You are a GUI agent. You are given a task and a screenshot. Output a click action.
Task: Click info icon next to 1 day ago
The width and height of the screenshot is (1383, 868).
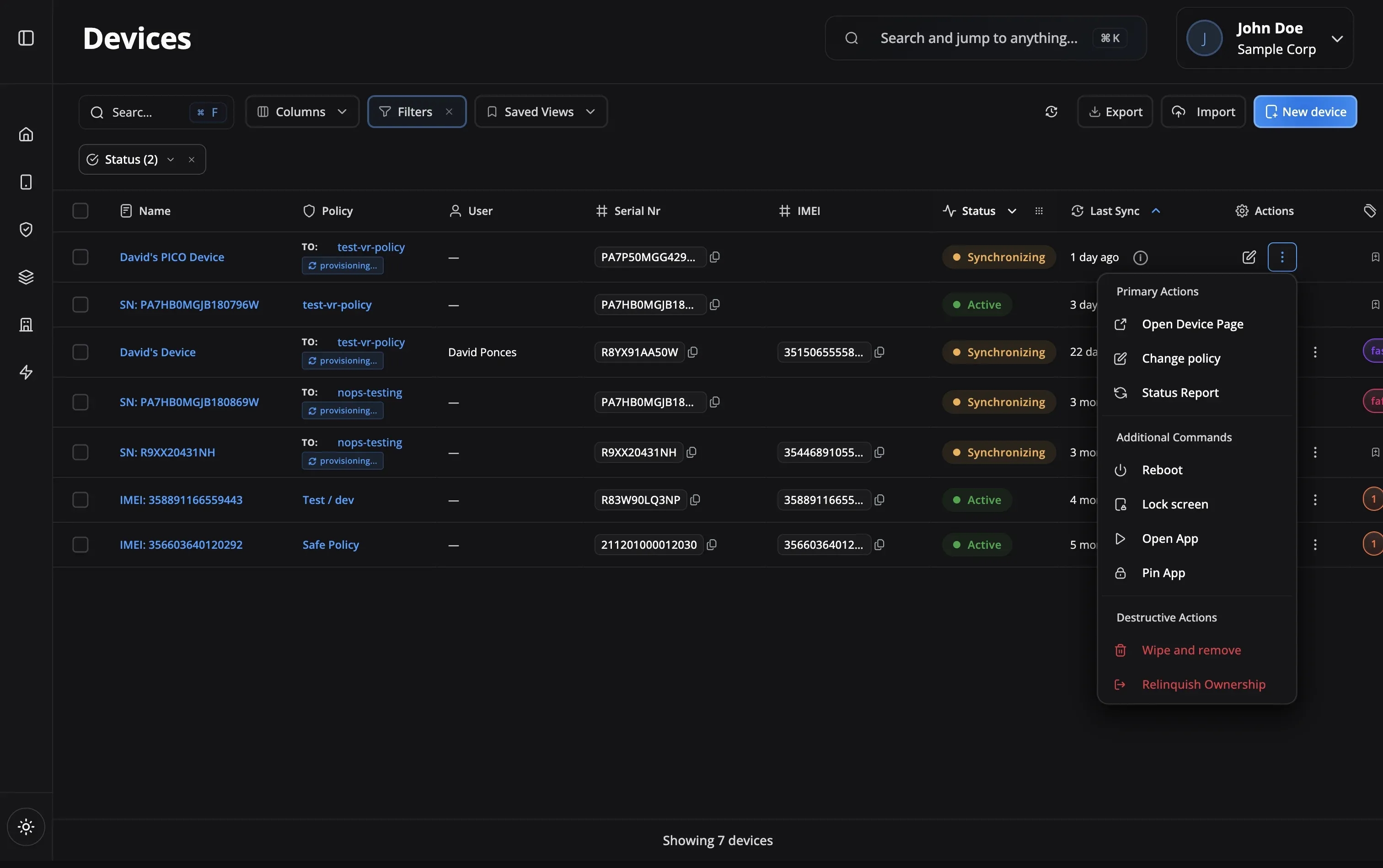click(x=1140, y=258)
